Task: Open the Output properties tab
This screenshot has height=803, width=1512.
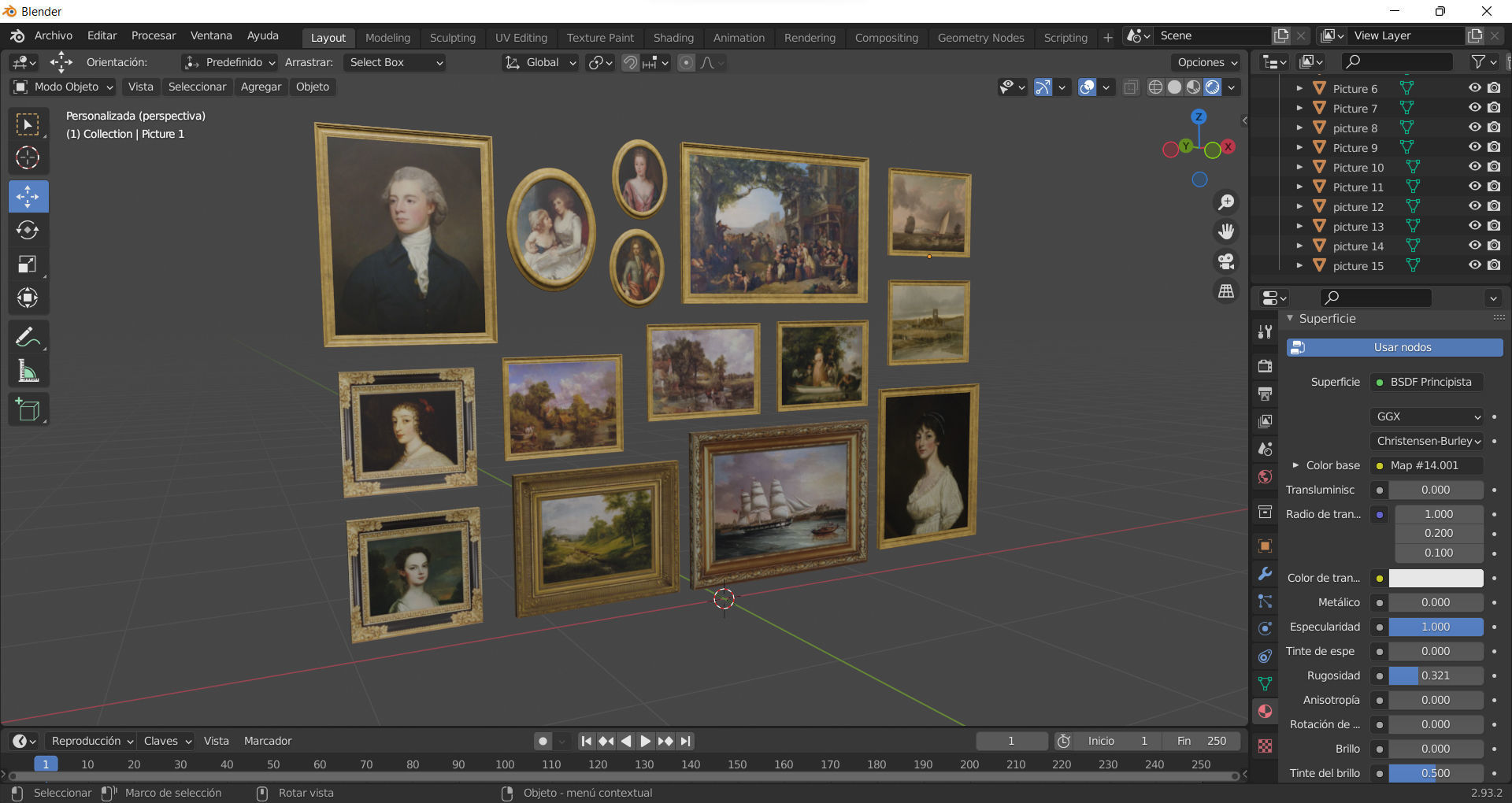Action: point(1265,394)
